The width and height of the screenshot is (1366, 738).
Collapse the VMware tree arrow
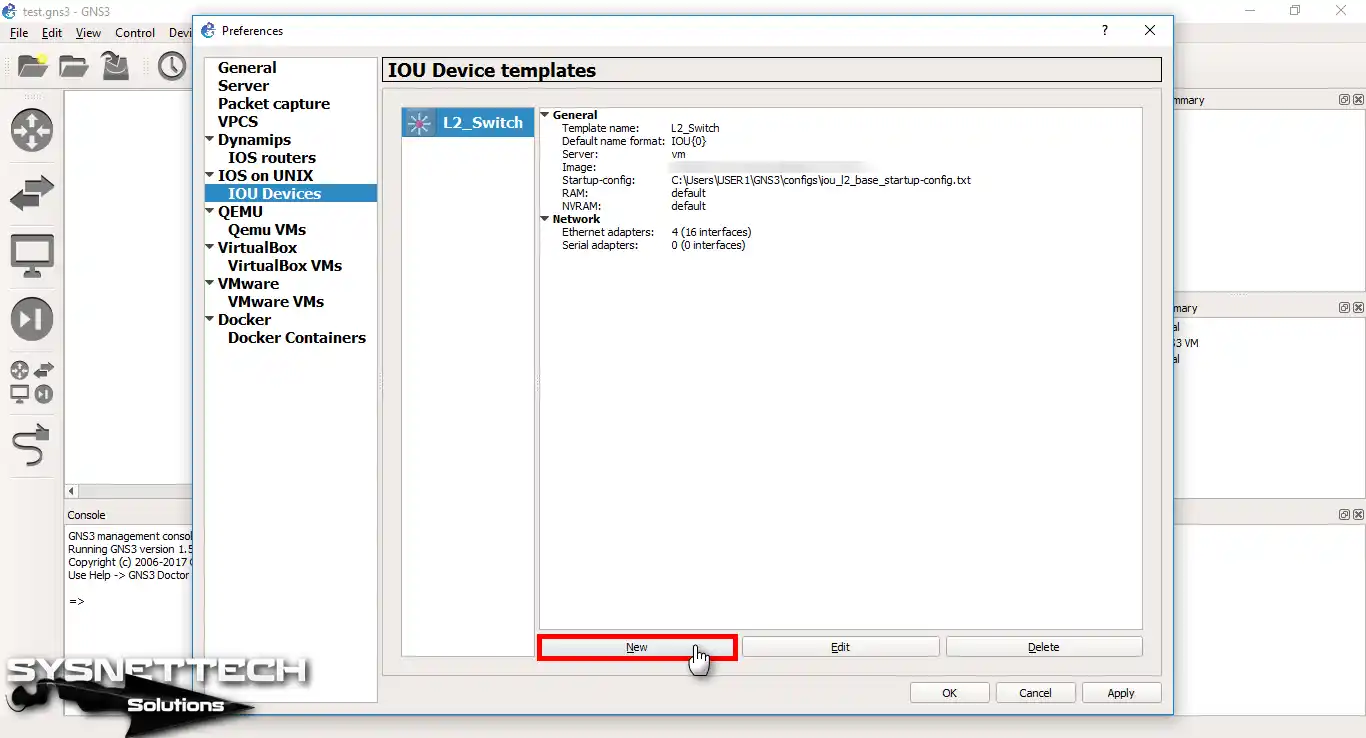click(210, 284)
